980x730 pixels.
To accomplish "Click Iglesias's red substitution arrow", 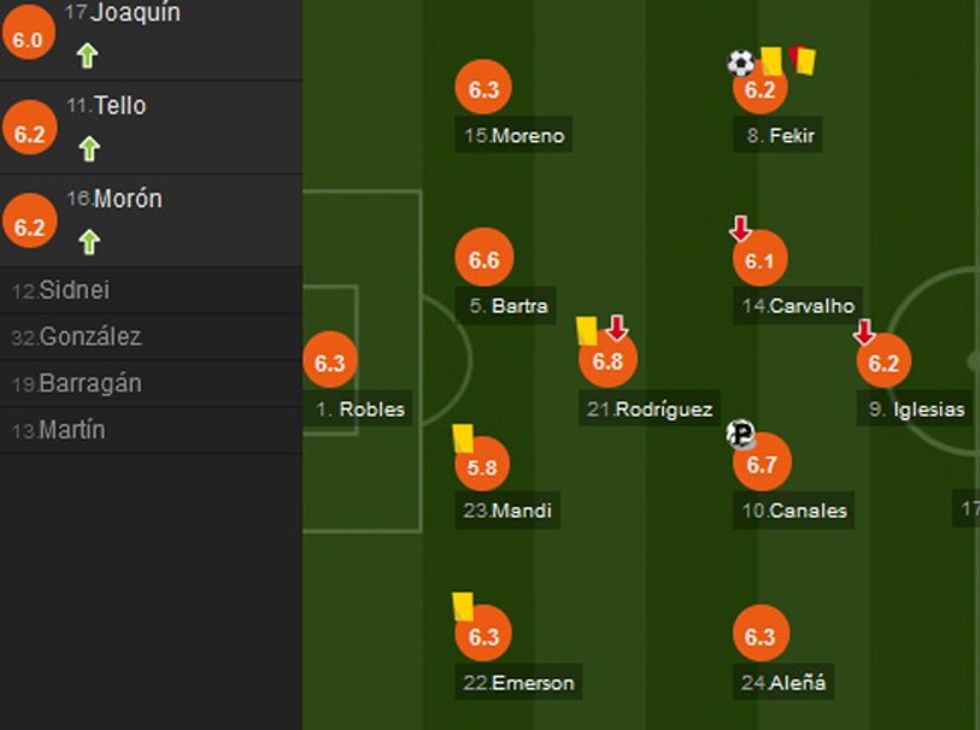I will tap(864, 332).
